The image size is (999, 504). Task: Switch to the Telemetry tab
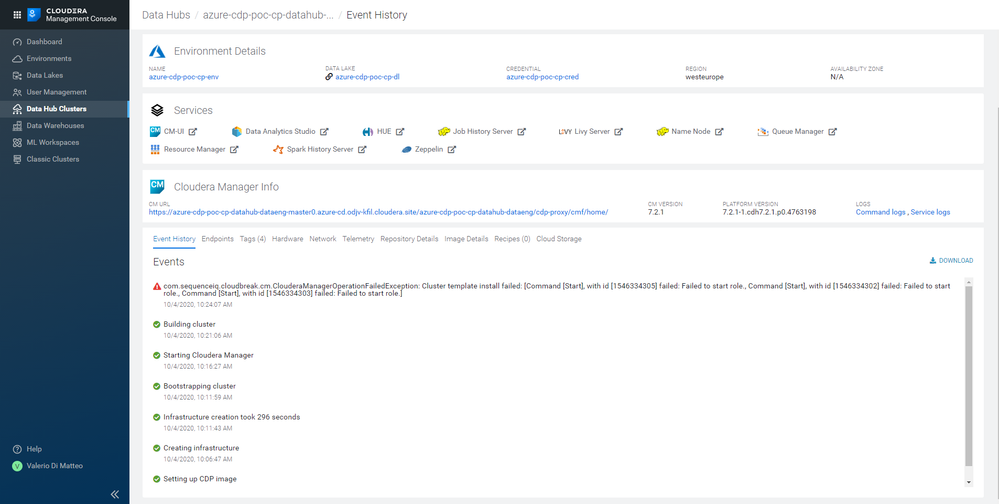pos(358,240)
